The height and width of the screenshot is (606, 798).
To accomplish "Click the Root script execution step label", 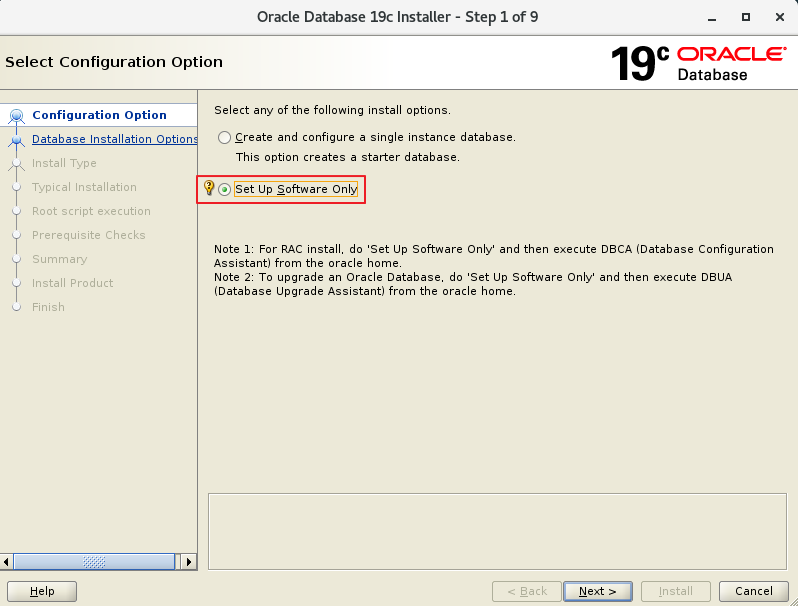I will pyautogui.click(x=91, y=211).
